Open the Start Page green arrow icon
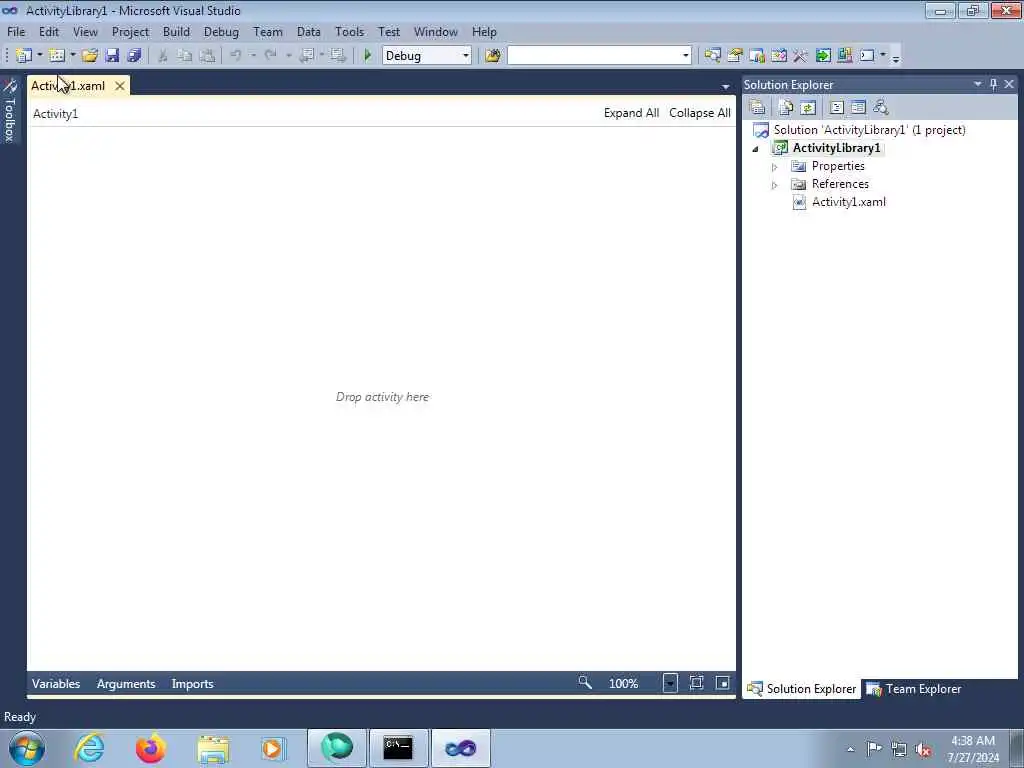Image resolution: width=1024 pixels, height=768 pixels. 823,56
